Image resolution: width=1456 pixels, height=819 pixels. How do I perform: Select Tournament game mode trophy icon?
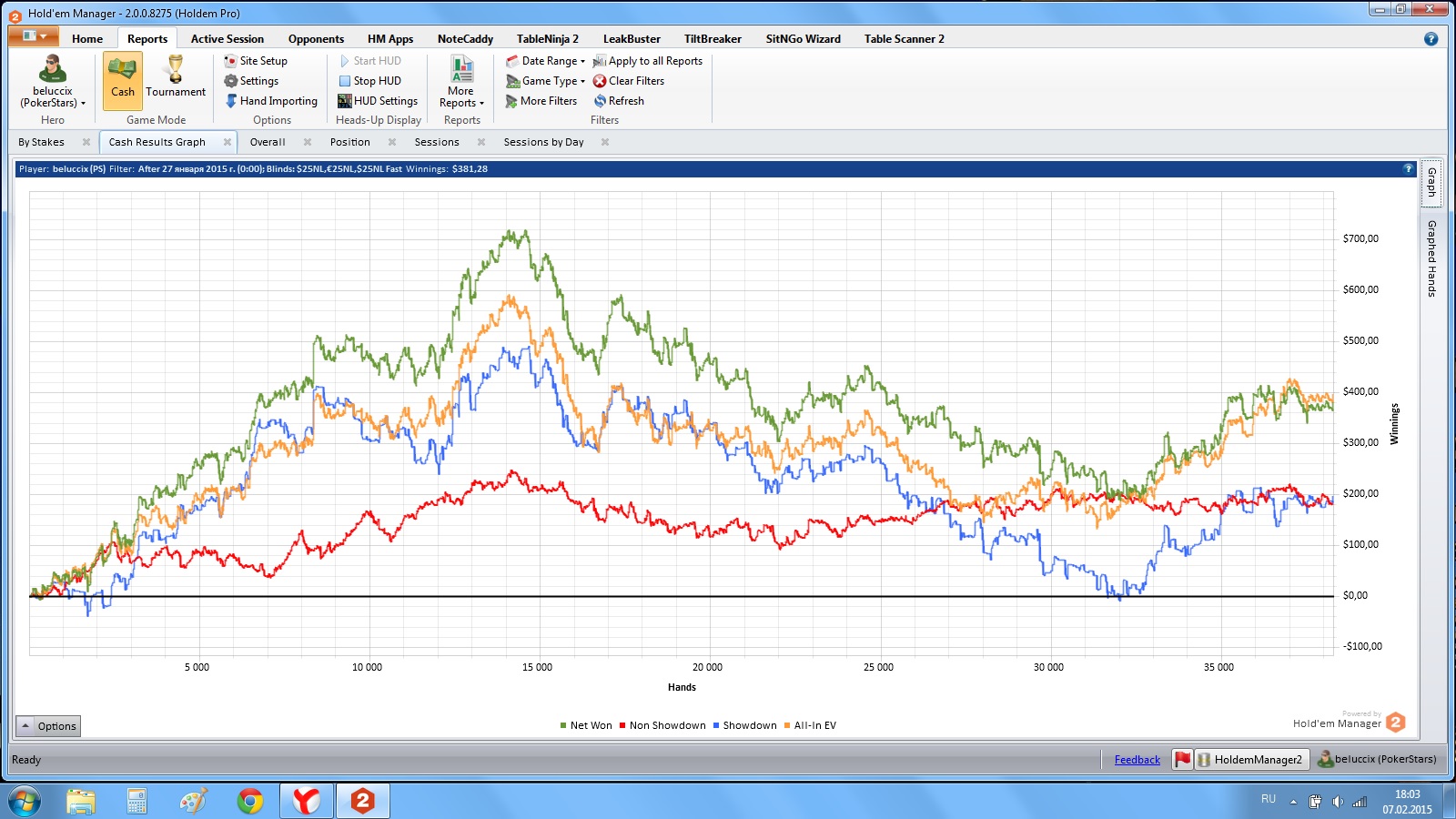tap(175, 69)
